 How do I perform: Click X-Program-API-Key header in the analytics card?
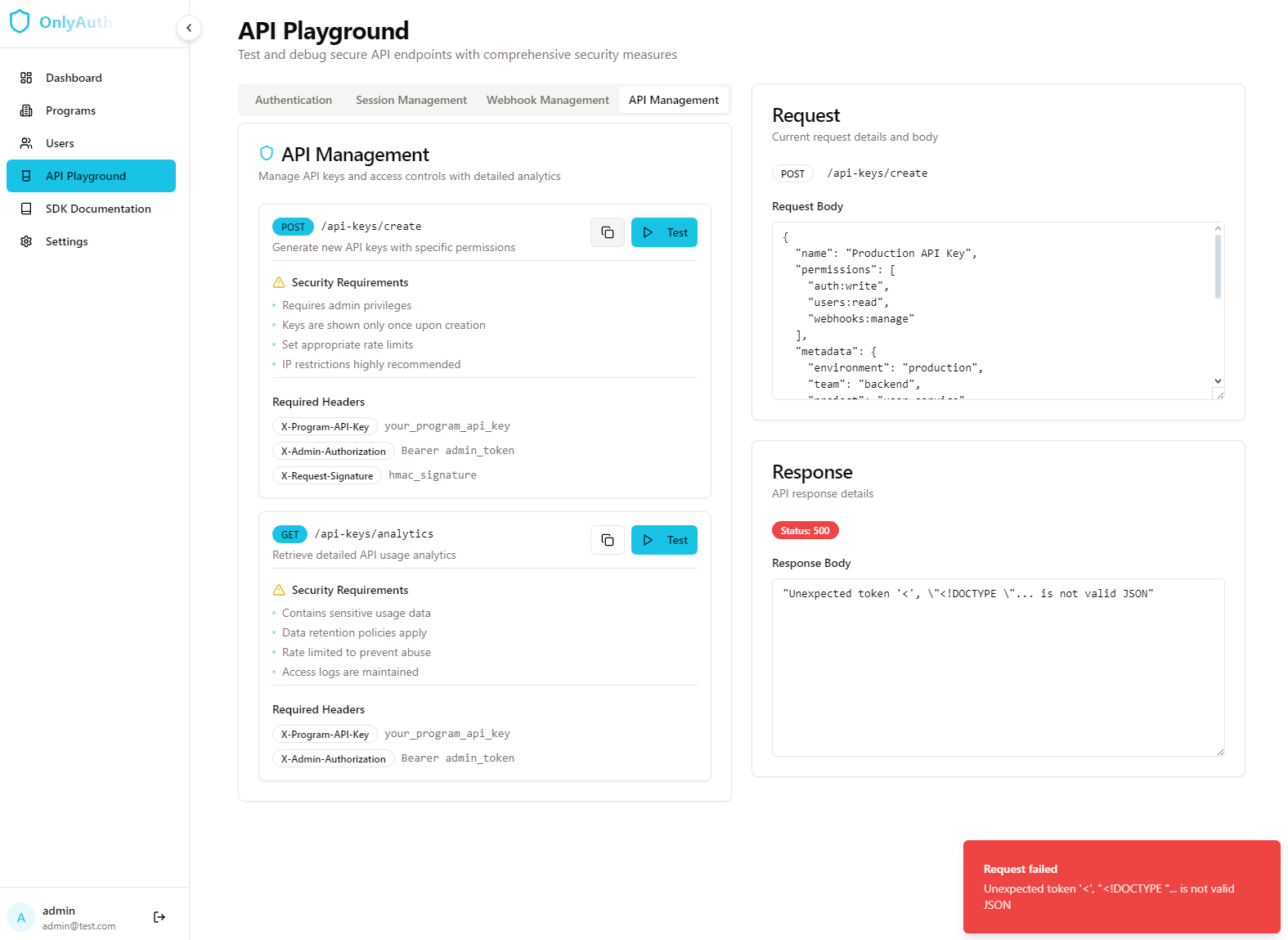(325, 734)
